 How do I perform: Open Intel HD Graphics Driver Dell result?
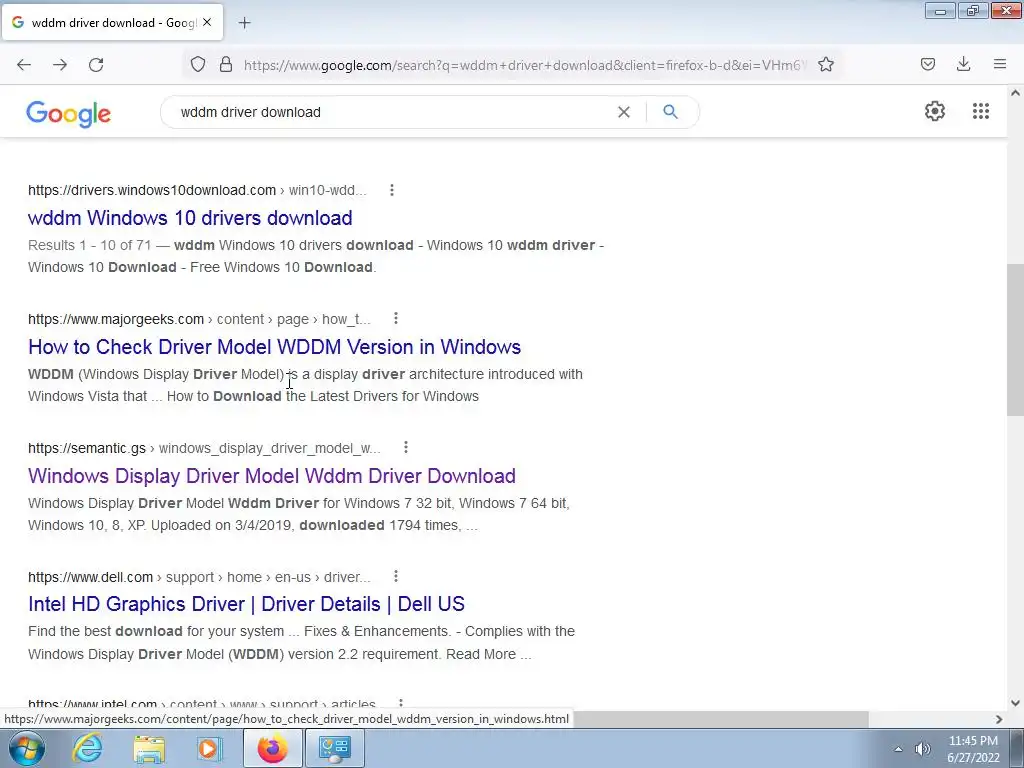pyautogui.click(x=246, y=604)
